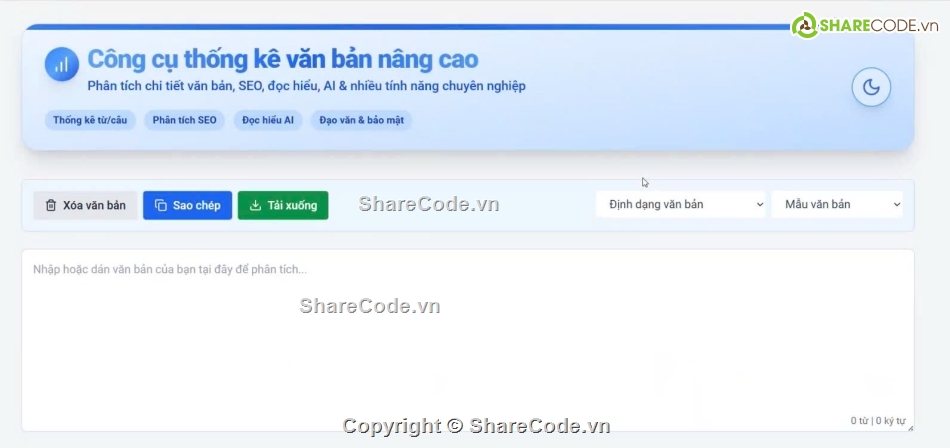Click the ShareCode.vn logo at top right
The height and width of the screenshot is (448, 950).
pos(865,25)
